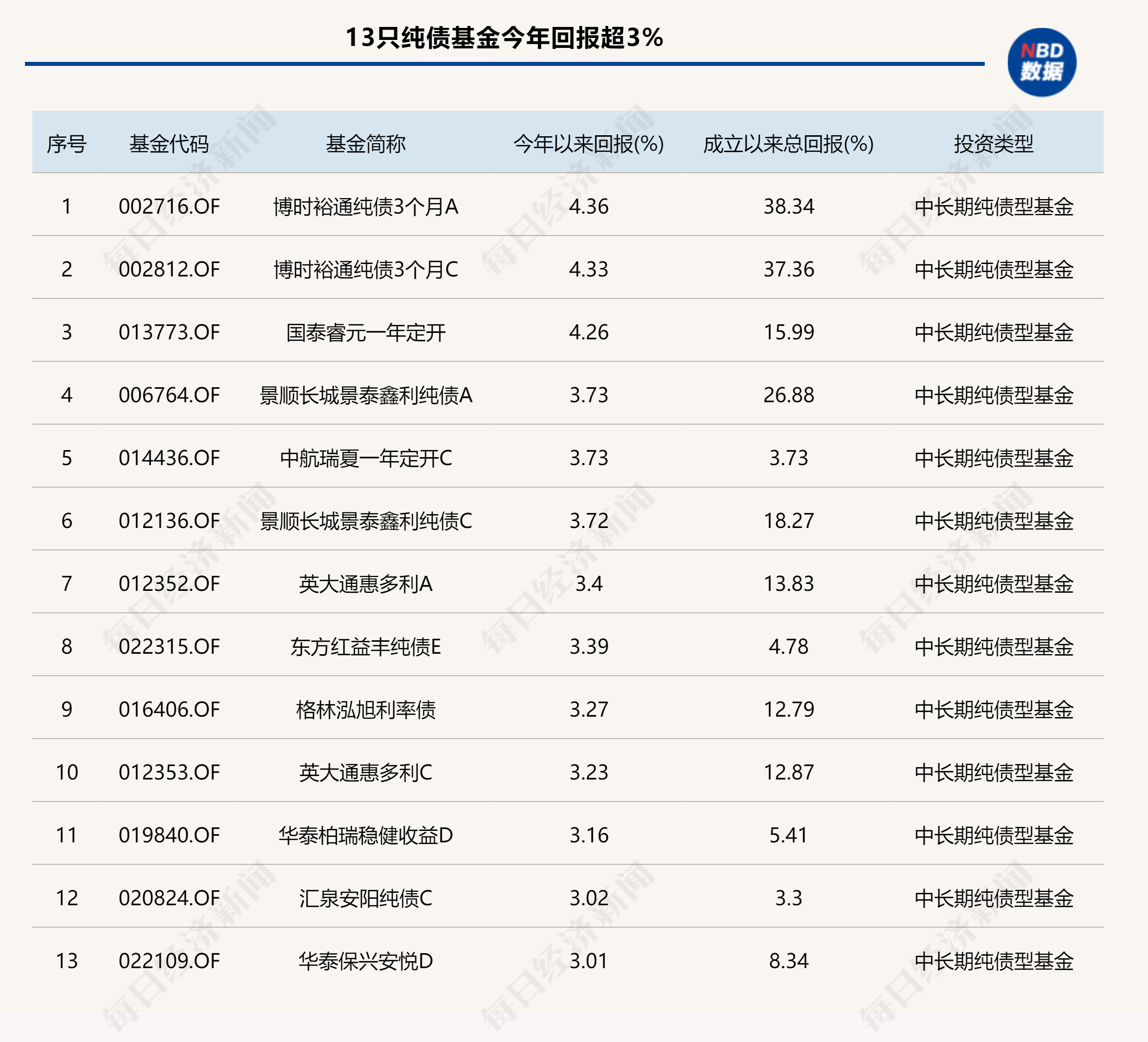Select the 投资类型 column header
This screenshot has height=1042, width=1148.
994,144
